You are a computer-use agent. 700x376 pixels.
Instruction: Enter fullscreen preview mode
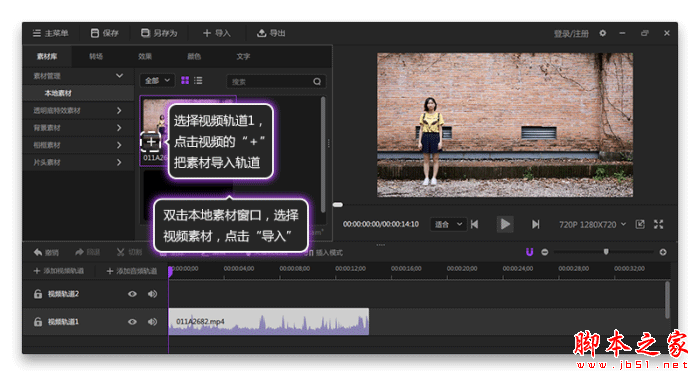[x=658, y=224]
